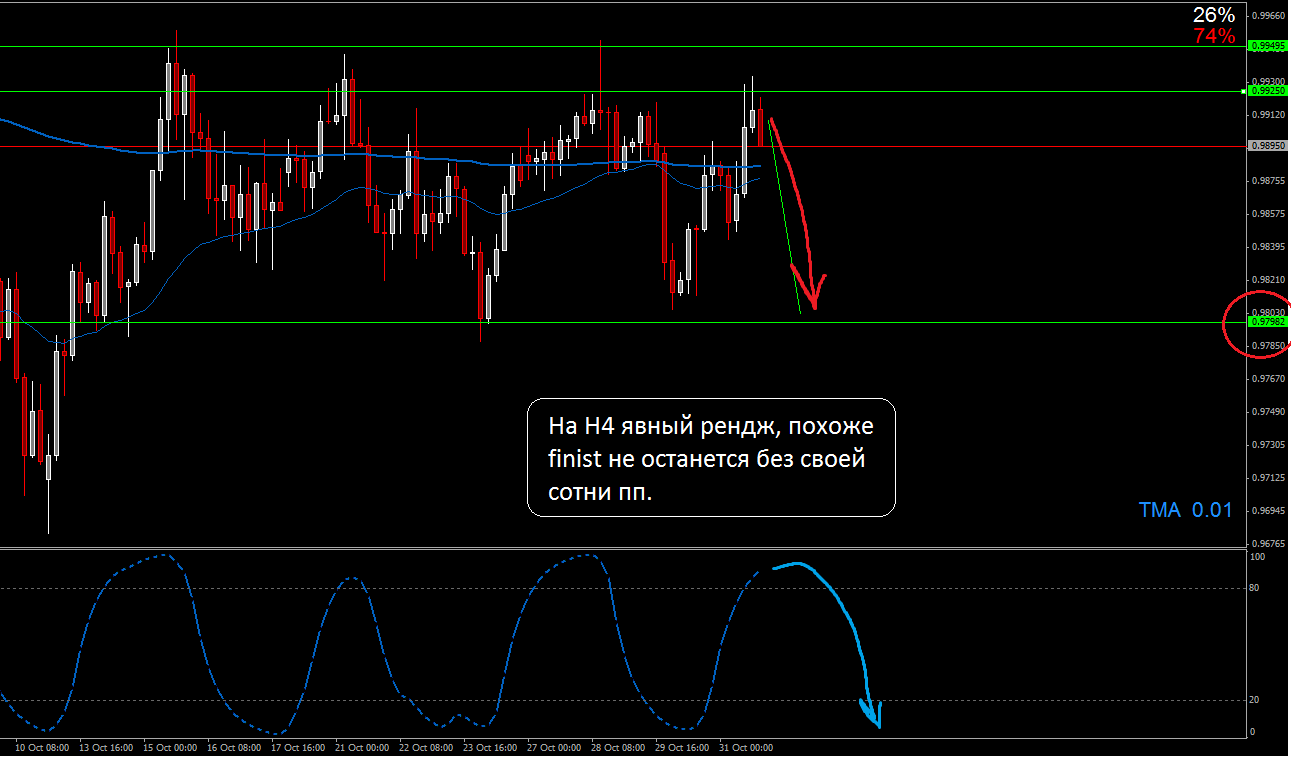Click the 13 Oct 16:00 time label
The width and height of the screenshot is (1291, 759).
[107, 747]
